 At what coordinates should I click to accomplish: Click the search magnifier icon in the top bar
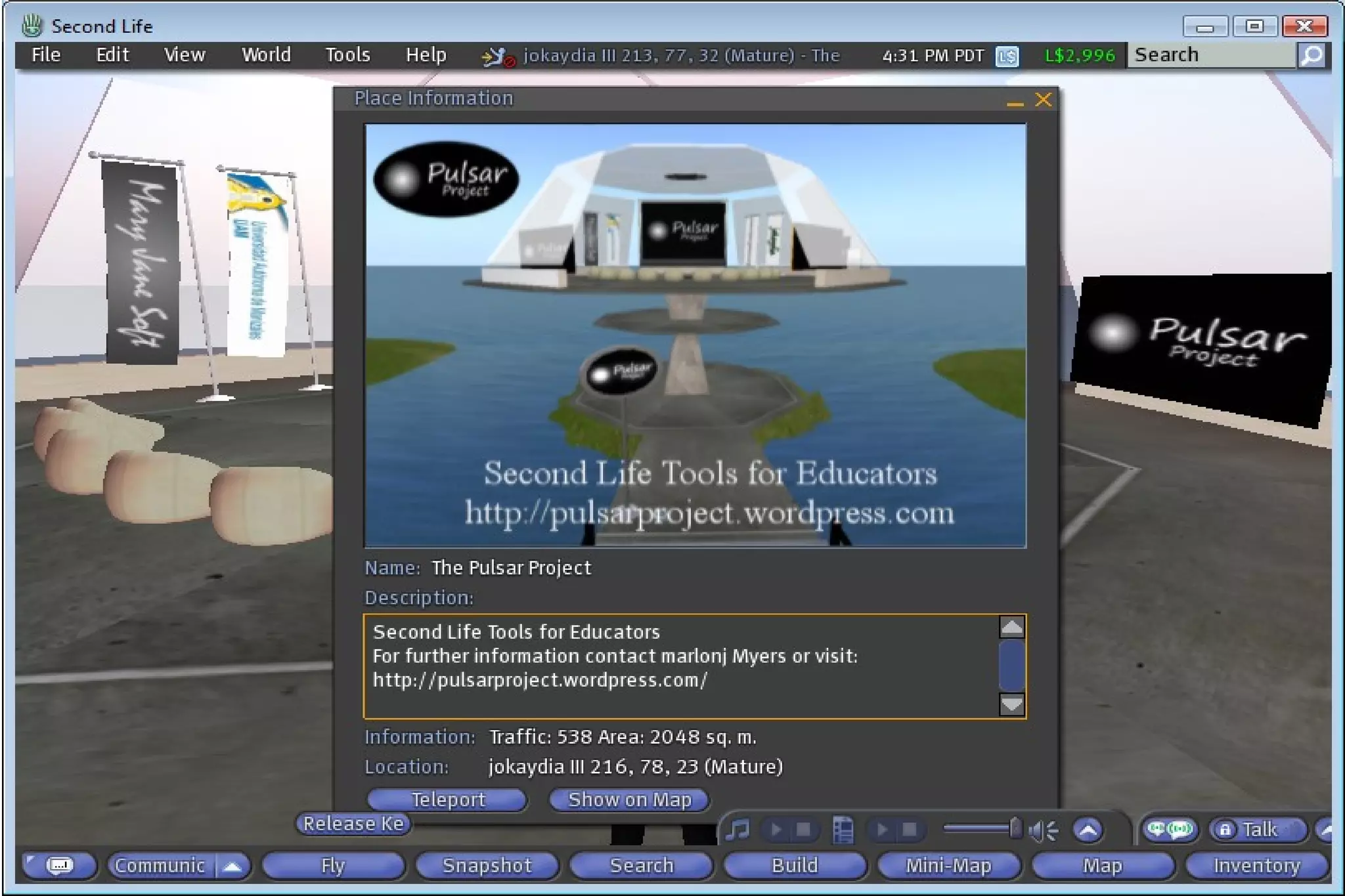(x=1312, y=56)
